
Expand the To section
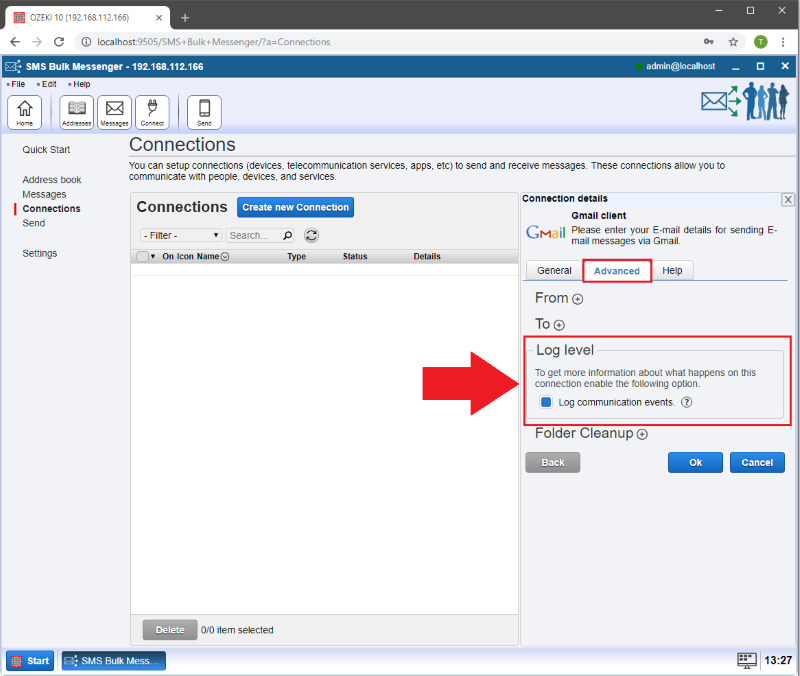coord(559,325)
